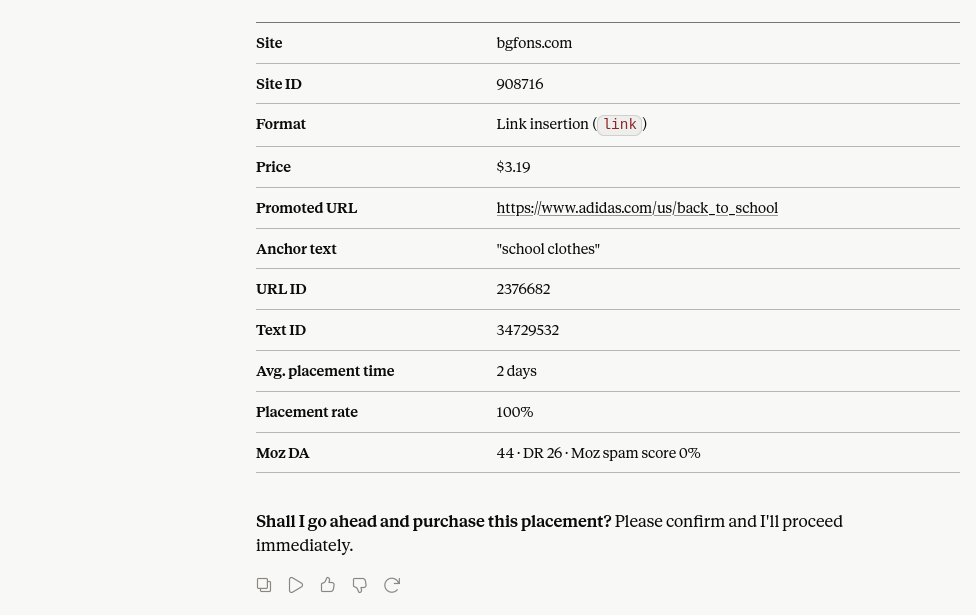976x615 pixels.
Task: Click the inline code tag 'link'
Action: pyautogui.click(x=620, y=124)
